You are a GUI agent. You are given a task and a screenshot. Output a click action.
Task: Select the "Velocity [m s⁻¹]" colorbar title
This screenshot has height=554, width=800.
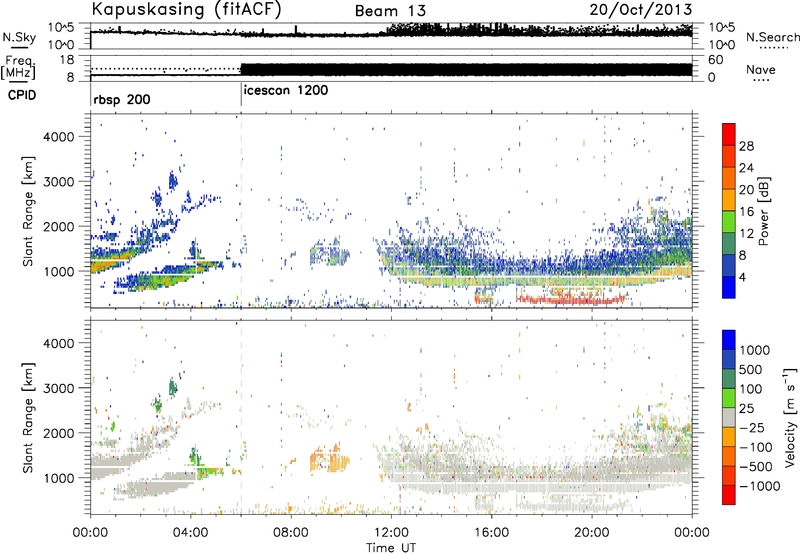click(790, 417)
